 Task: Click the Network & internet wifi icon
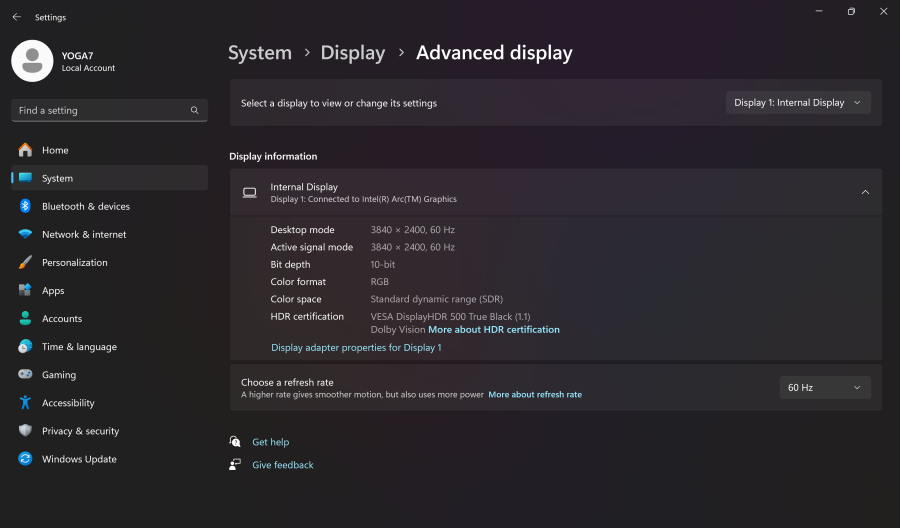25,234
